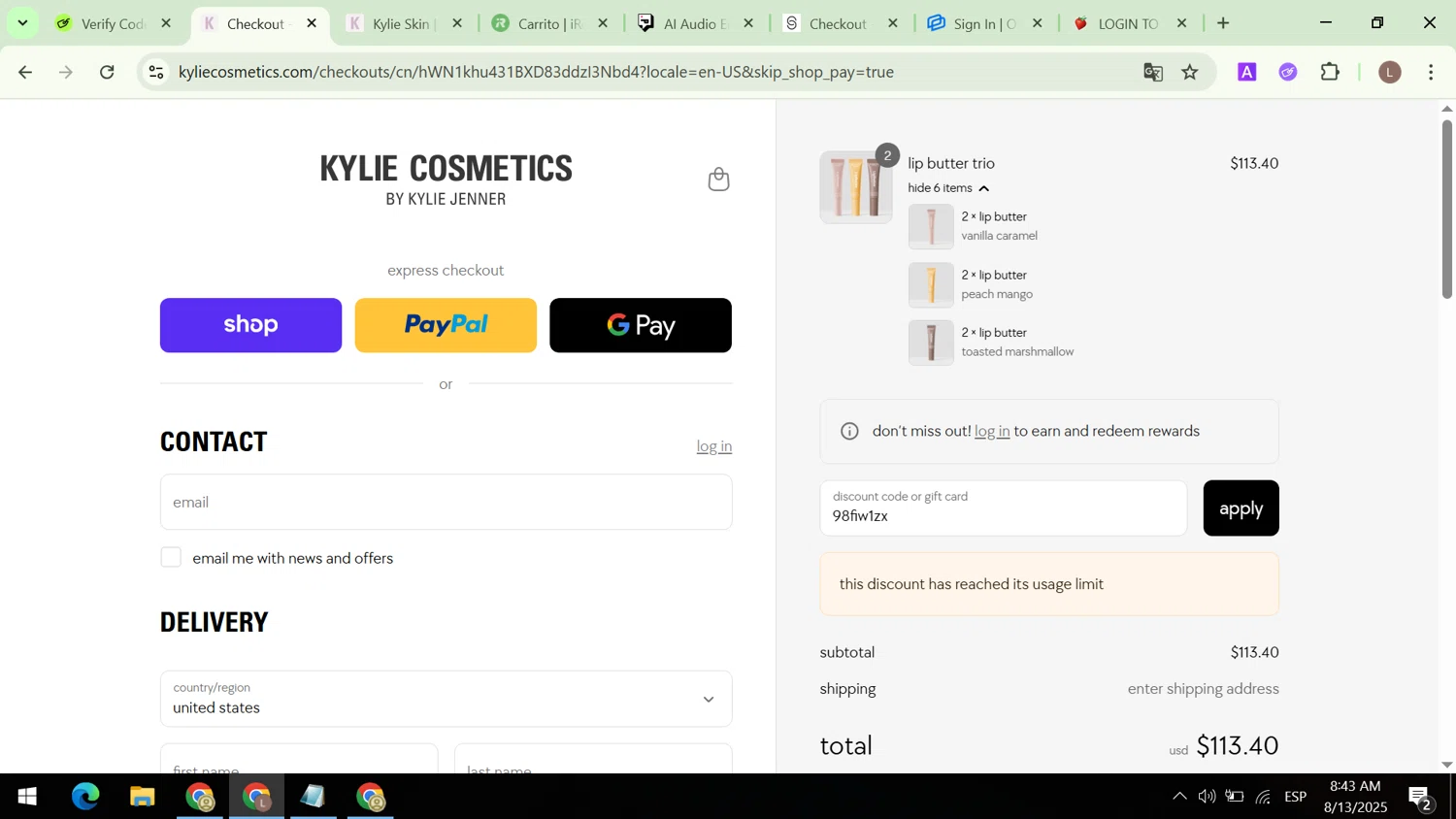The height and width of the screenshot is (819, 1456).
Task: Go back to the previous page
Action: pyautogui.click(x=25, y=72)
